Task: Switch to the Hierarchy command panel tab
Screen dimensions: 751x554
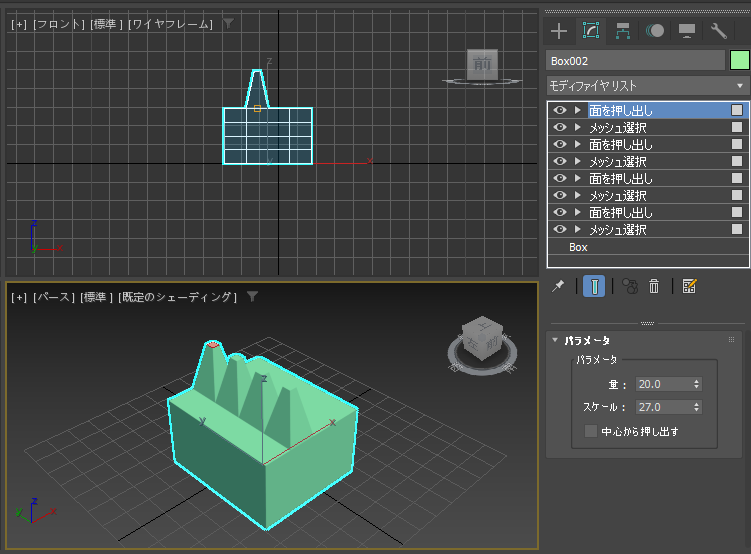Action: [x=623, y=31]
